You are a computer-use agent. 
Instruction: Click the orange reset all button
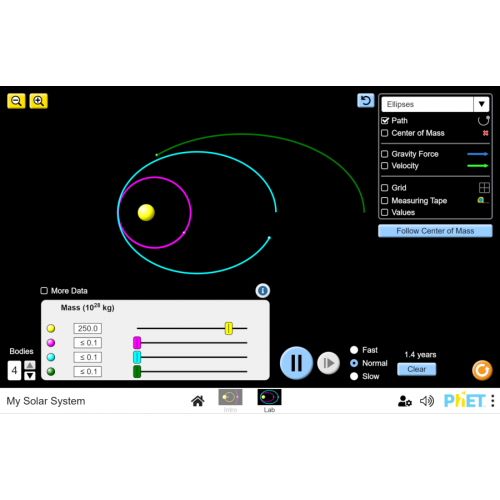point(482,370)
